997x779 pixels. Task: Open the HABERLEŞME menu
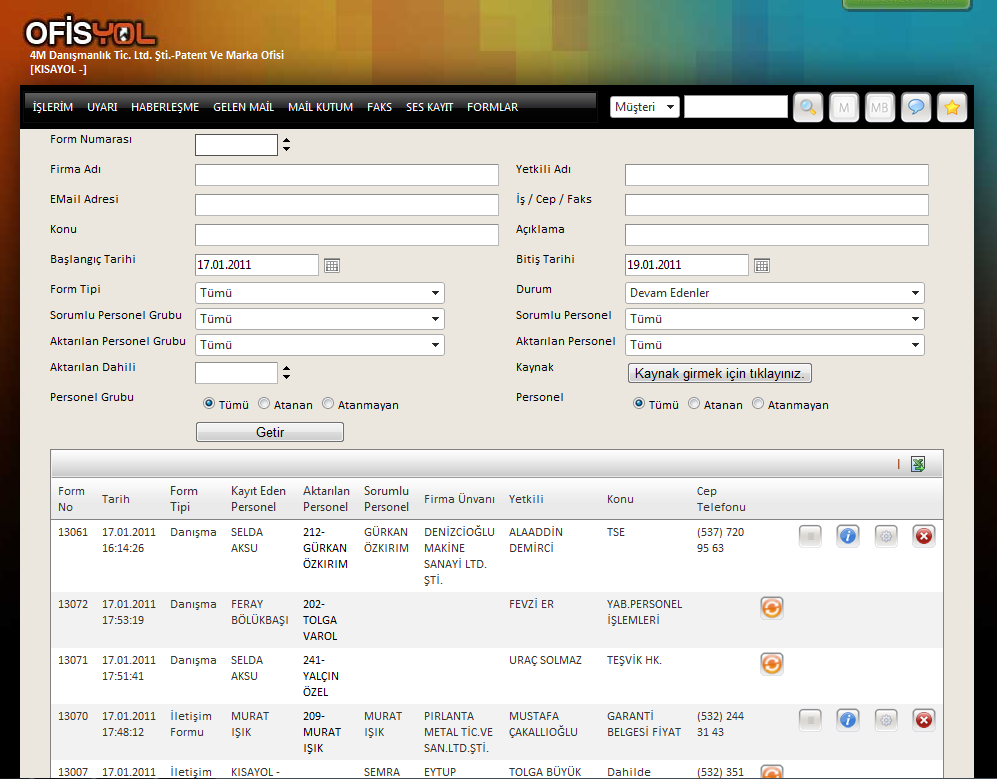pos(165,107)
